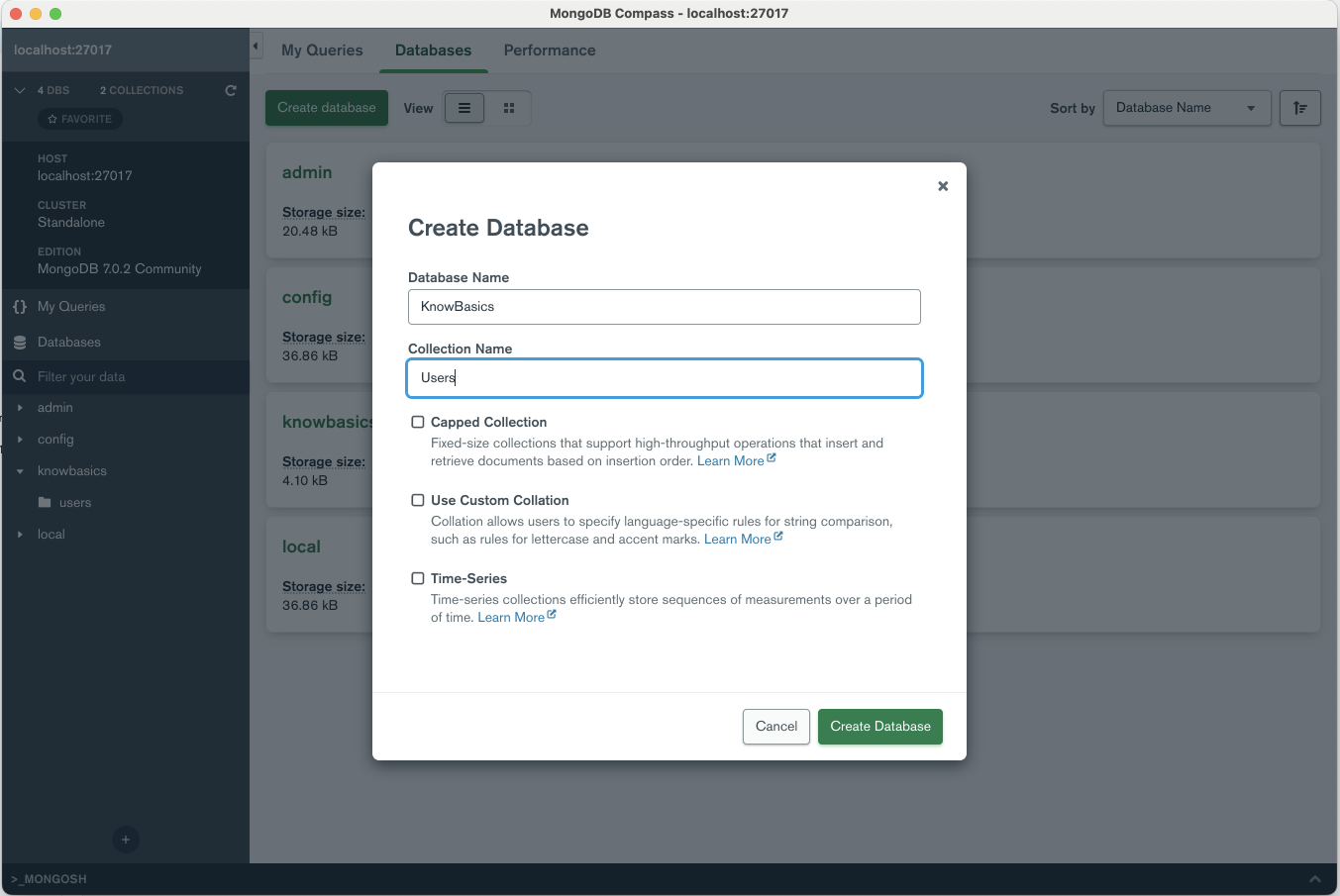The image size is (1340, 896).
Task: Collapse connection info chevron near 4 DBS
Action: point(20,90)
